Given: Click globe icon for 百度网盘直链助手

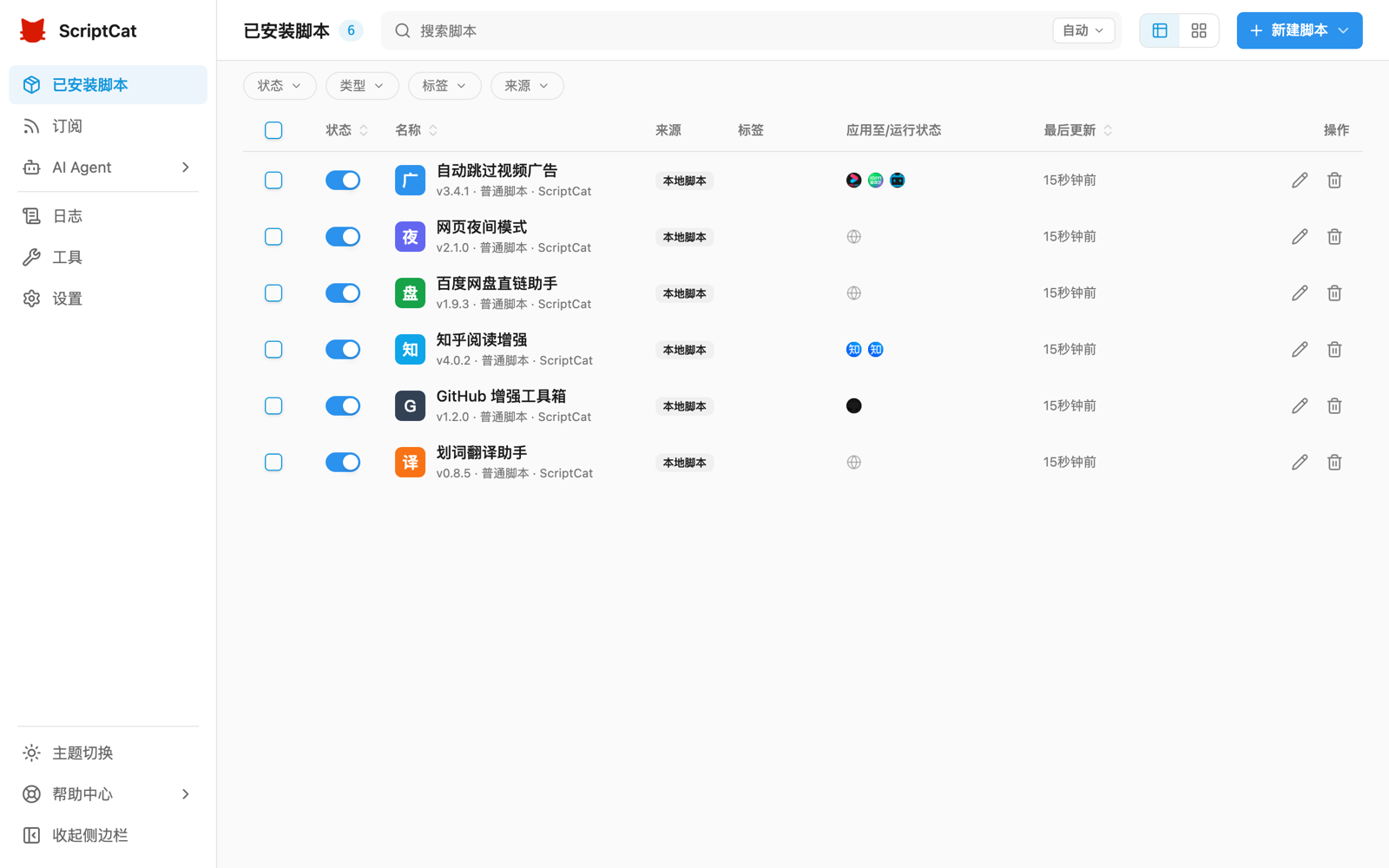Looking at the screenshot, I should click(854, 293).
